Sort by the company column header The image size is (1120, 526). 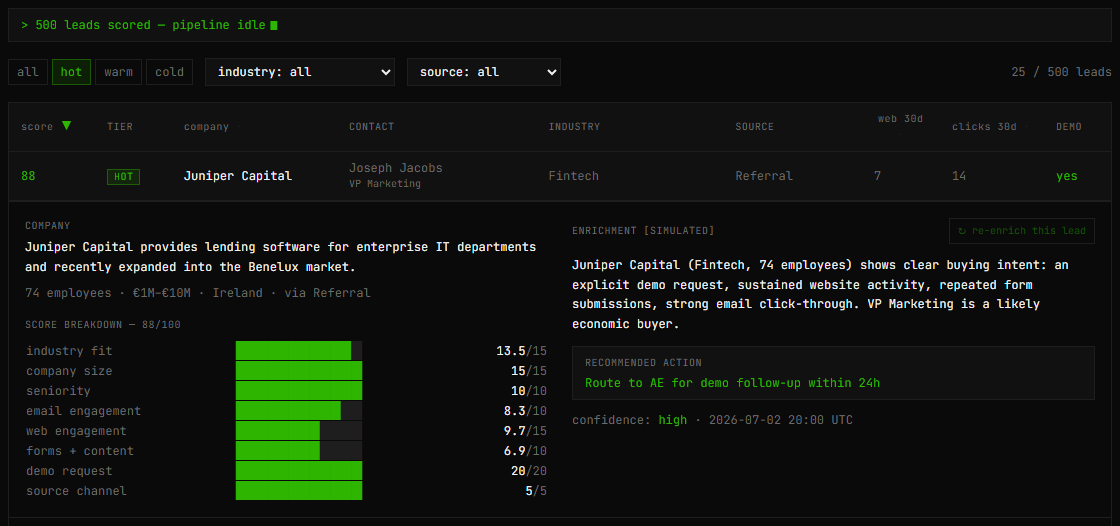206,126
